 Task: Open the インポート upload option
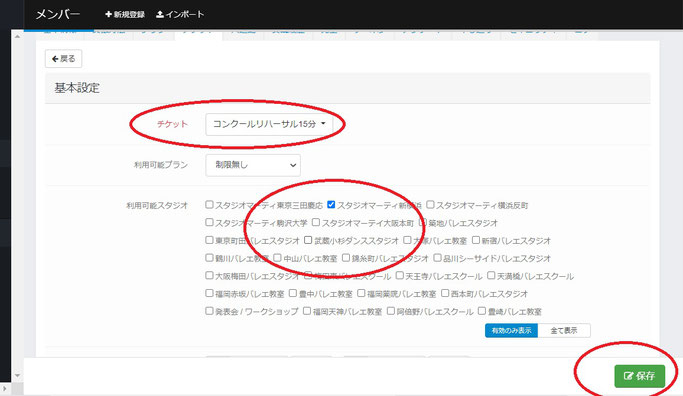click(x=180, y=14)
